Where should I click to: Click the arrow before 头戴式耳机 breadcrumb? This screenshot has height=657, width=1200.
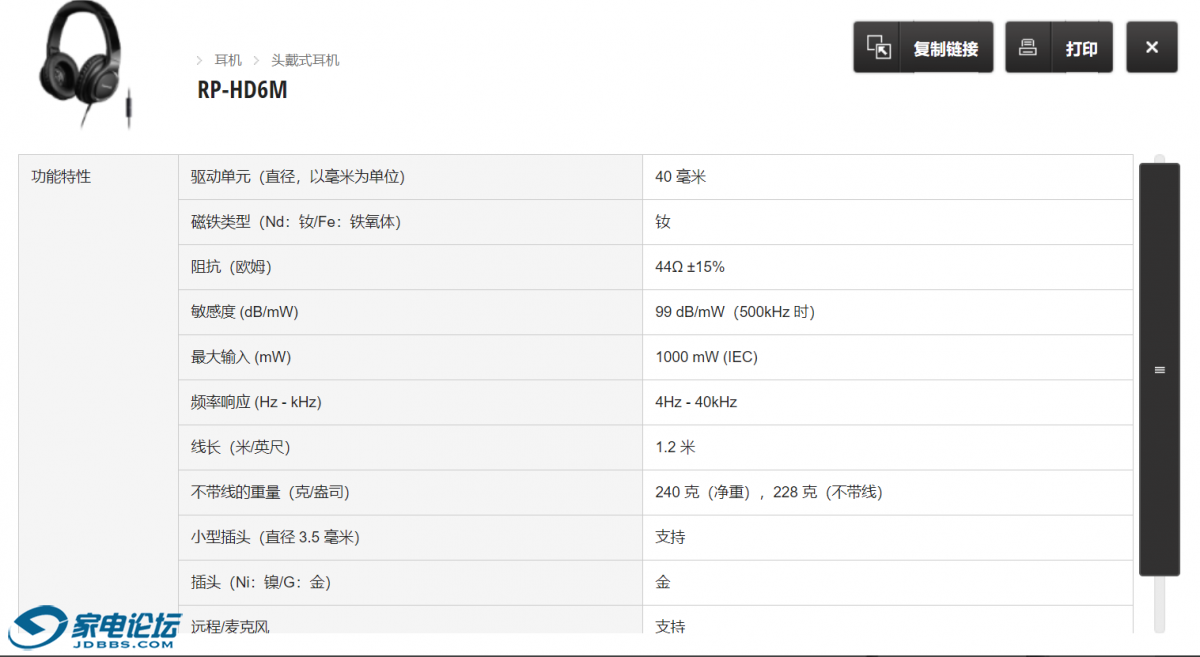coord(256,60)
